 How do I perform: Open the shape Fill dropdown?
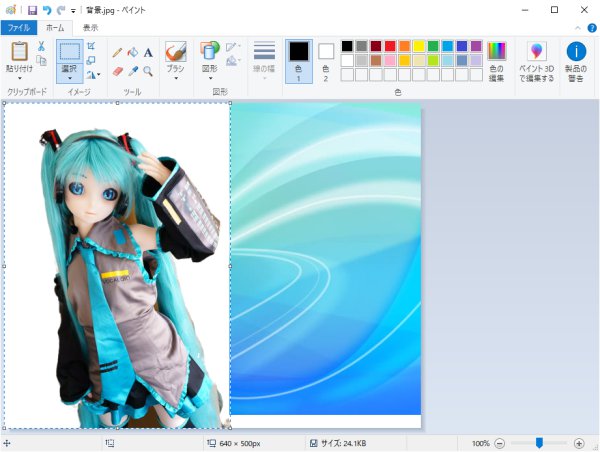[x=233, y=60]
